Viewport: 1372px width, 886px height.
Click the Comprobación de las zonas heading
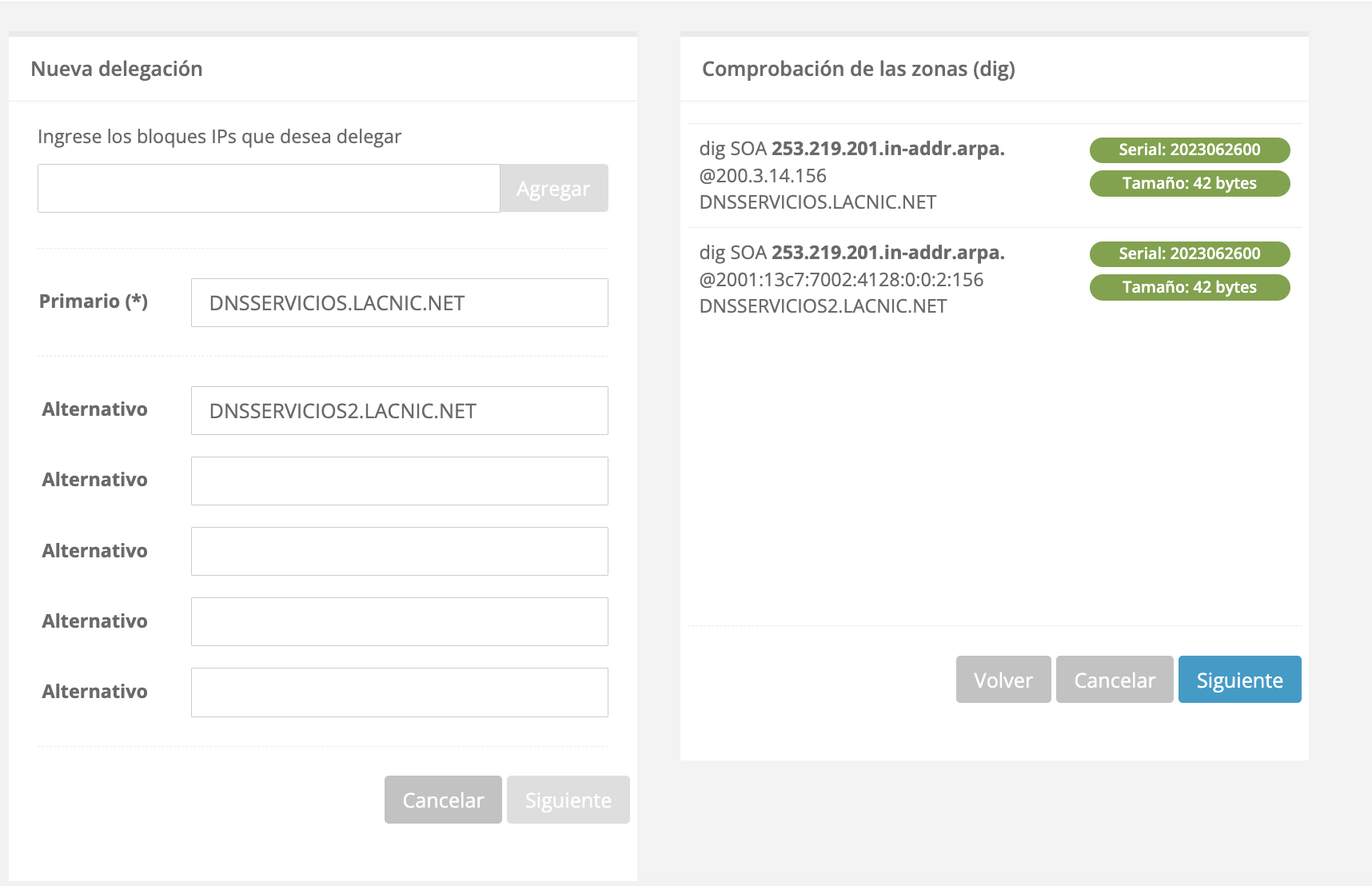pos(858,70)
